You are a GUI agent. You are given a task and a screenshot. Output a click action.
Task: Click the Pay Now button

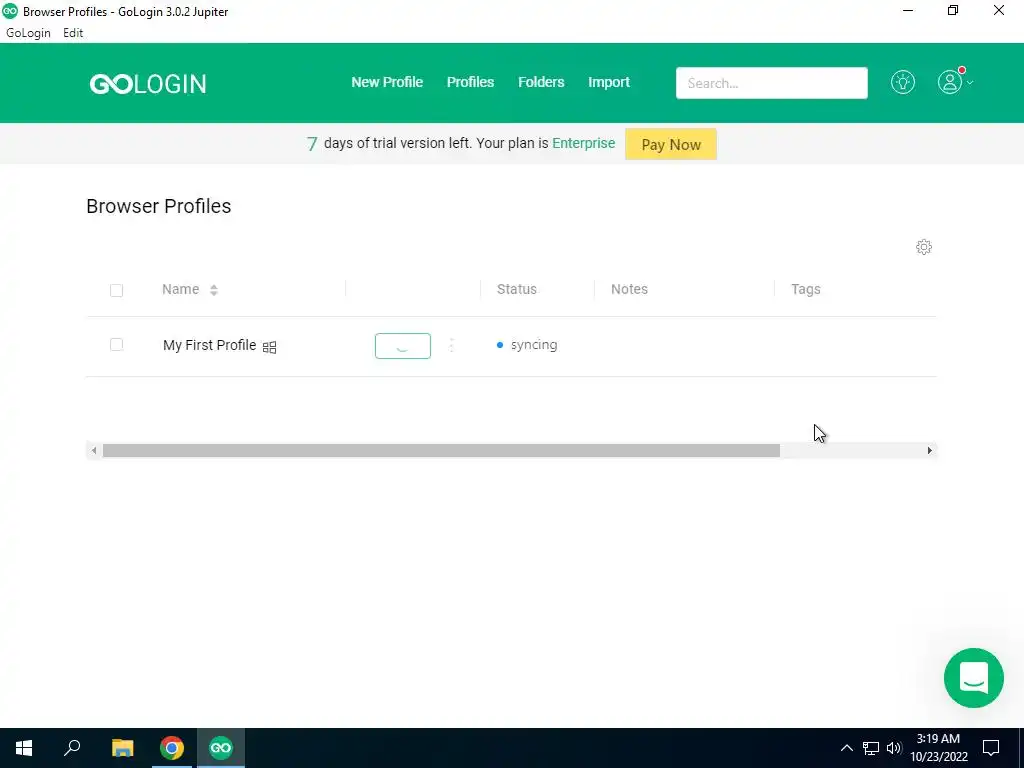pyautogui.click(x=671, y=144)
